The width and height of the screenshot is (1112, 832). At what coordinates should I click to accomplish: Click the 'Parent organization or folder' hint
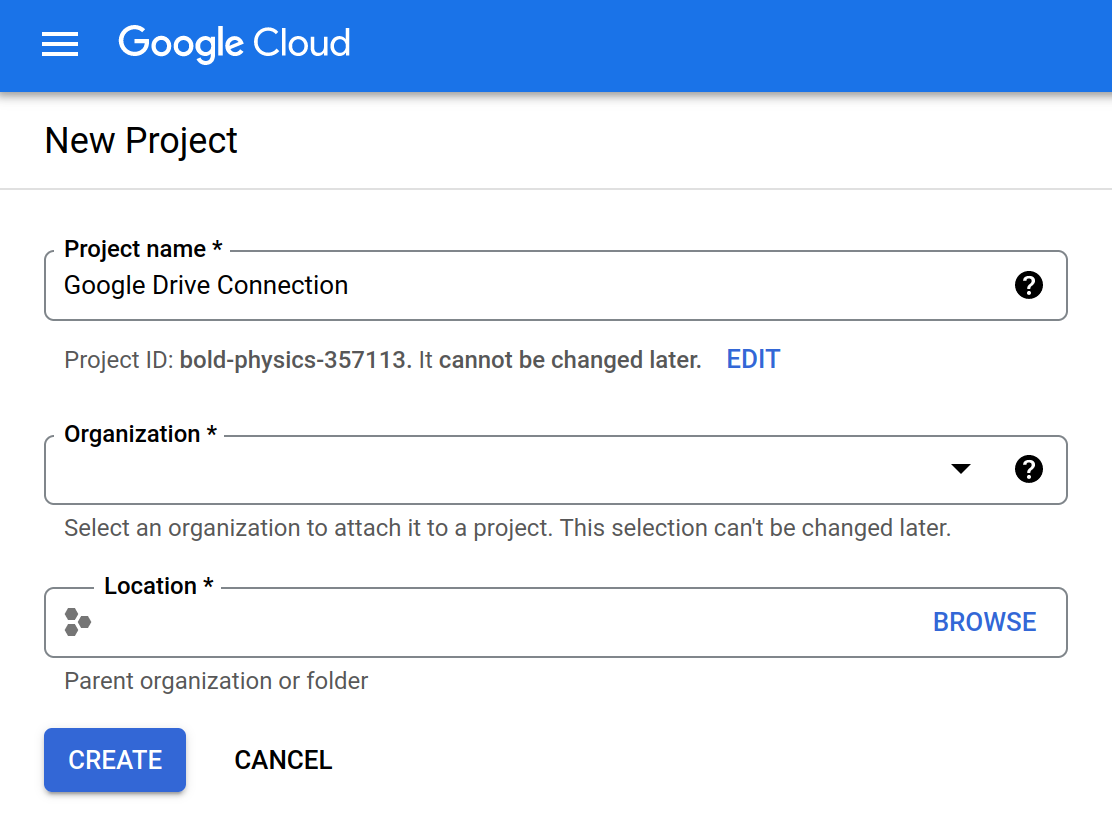pos(216,681)
